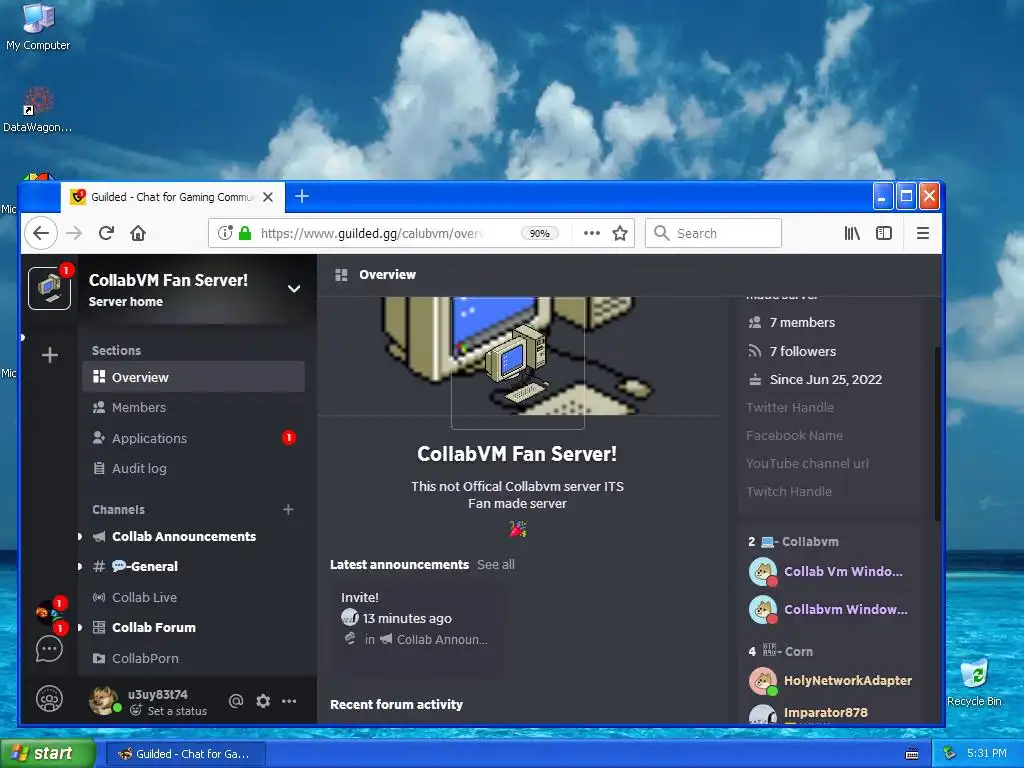The width and height of the screenshot is (1024, 768).
Task: Expand the Collab Forum channel arrow
Action: [x=80, y=627]
